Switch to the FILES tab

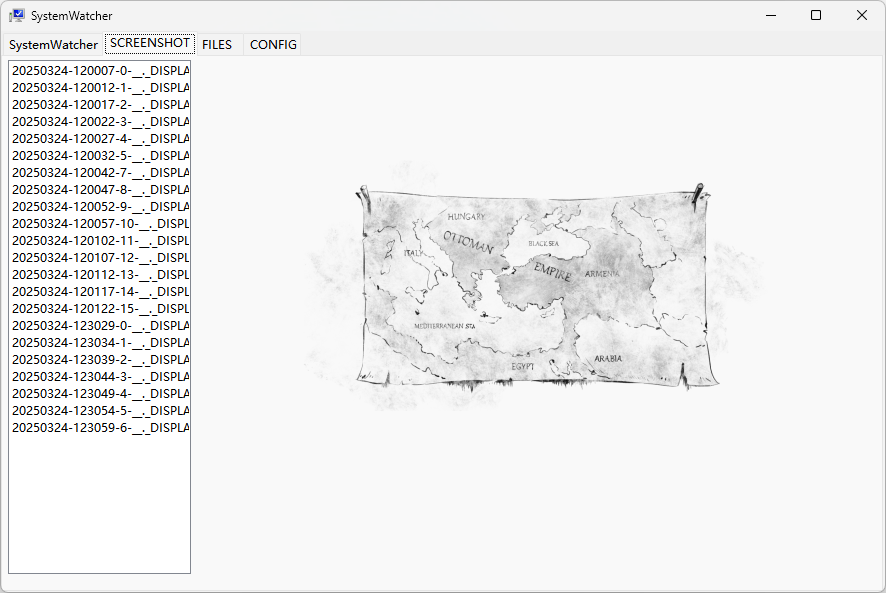point(217,45)
